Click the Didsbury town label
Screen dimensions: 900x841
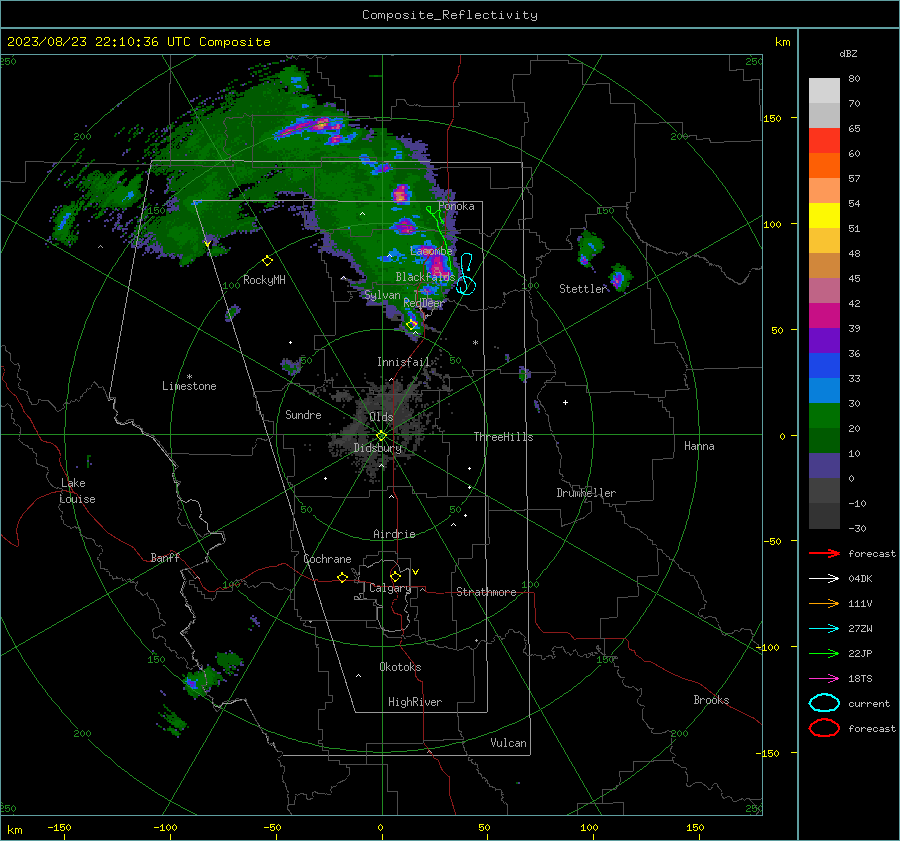click(377, 448)
